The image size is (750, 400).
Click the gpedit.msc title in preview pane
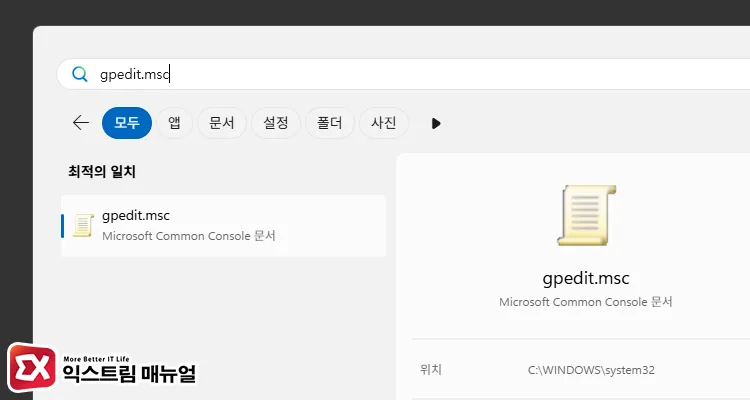tap(586, 278)
